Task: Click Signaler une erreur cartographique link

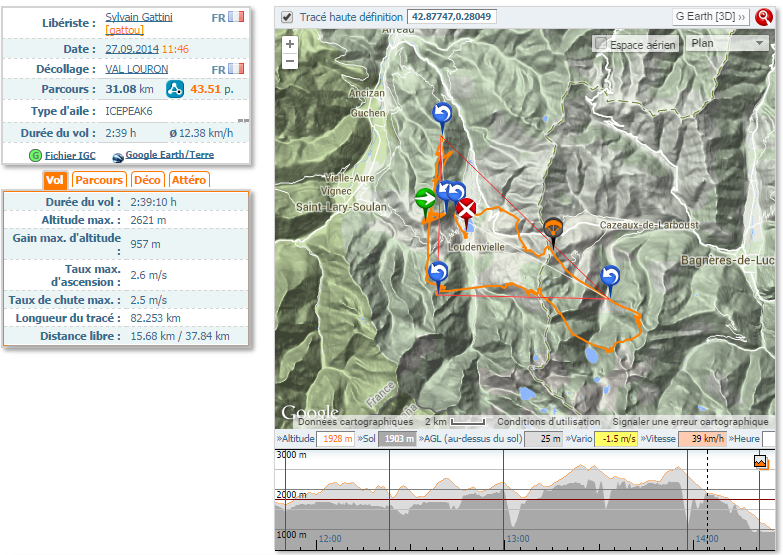Action: pyautogui.click(x=690, y=422)
